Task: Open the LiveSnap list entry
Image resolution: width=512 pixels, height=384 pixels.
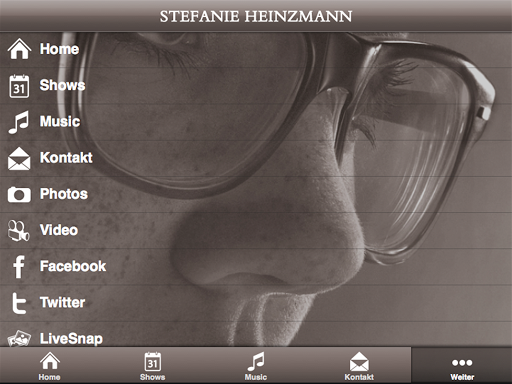Action: tap(256, 334)
